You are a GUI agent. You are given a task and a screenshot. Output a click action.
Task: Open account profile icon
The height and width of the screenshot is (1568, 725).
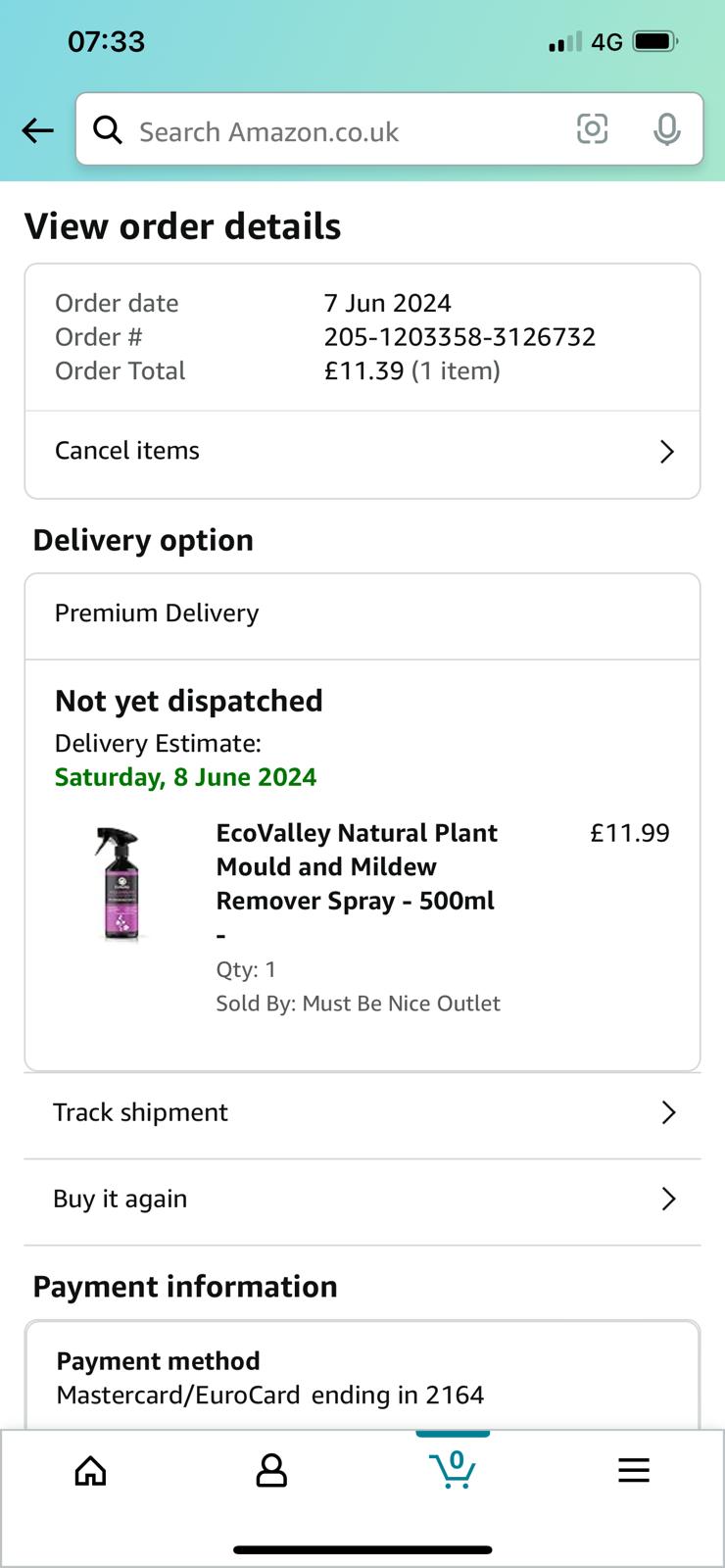pos(271,1470)
